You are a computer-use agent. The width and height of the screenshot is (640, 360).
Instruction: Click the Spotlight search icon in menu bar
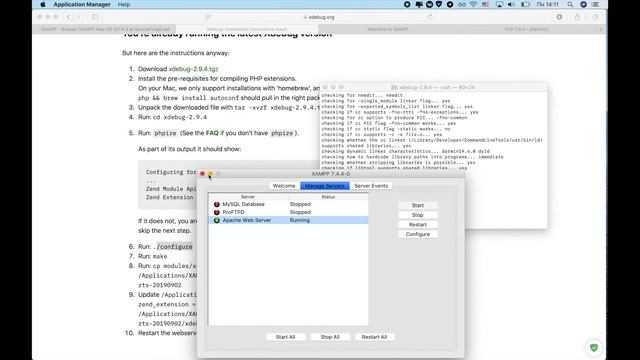(x=570, y=4)
